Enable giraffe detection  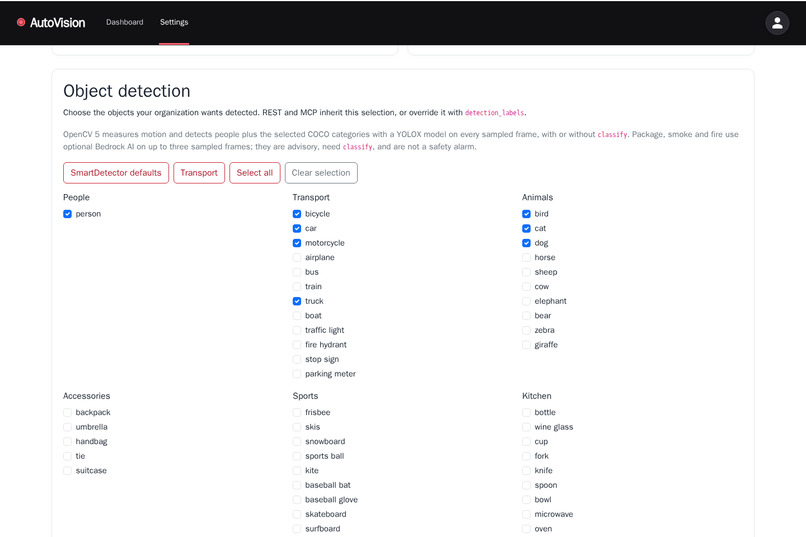[526, 345]
